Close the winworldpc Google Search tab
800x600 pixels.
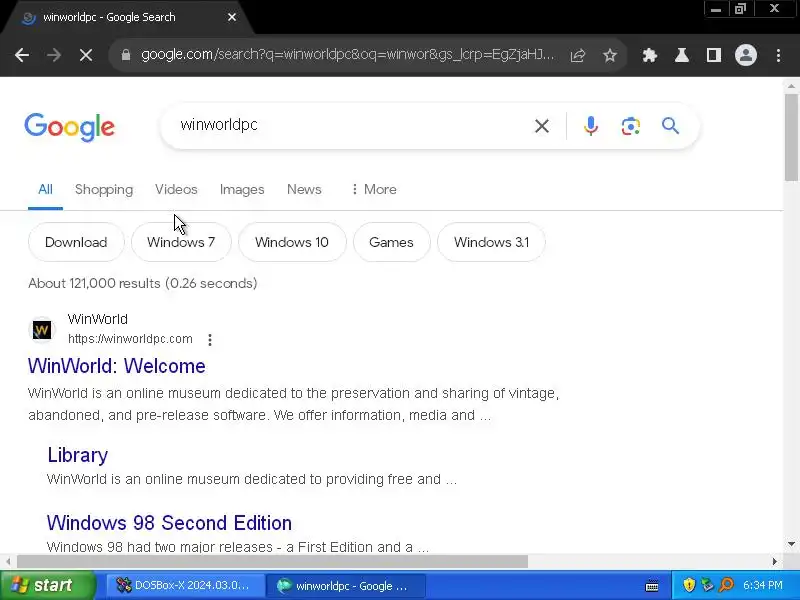[232, 17]
